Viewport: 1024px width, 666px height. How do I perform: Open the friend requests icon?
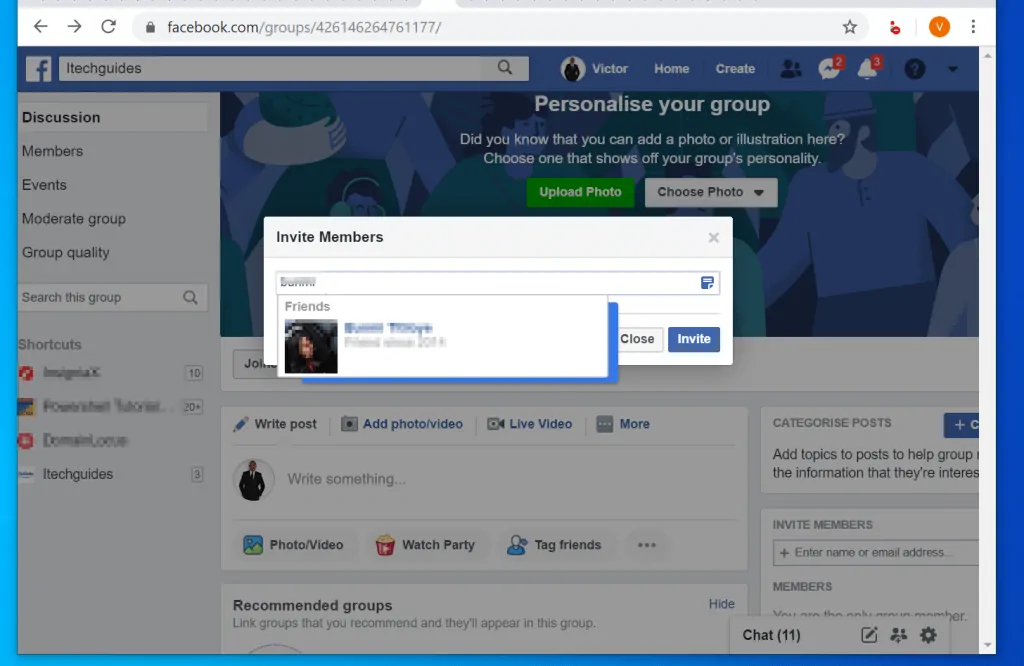coord(792,68)
